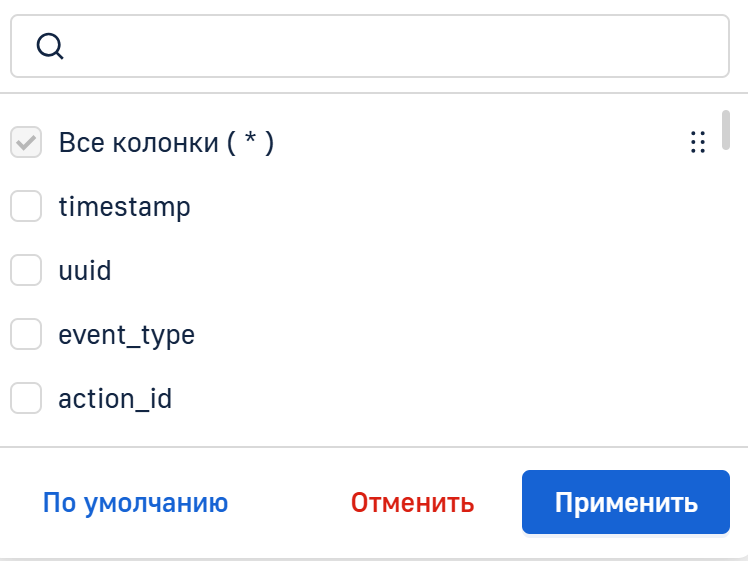
Task: Enable the timestamp column checkbox
Action: click(26, 207)
